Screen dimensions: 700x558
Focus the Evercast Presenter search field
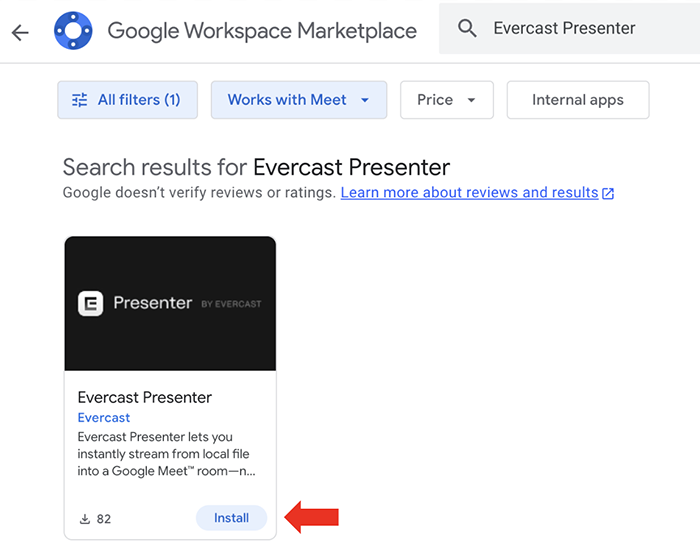569,29
